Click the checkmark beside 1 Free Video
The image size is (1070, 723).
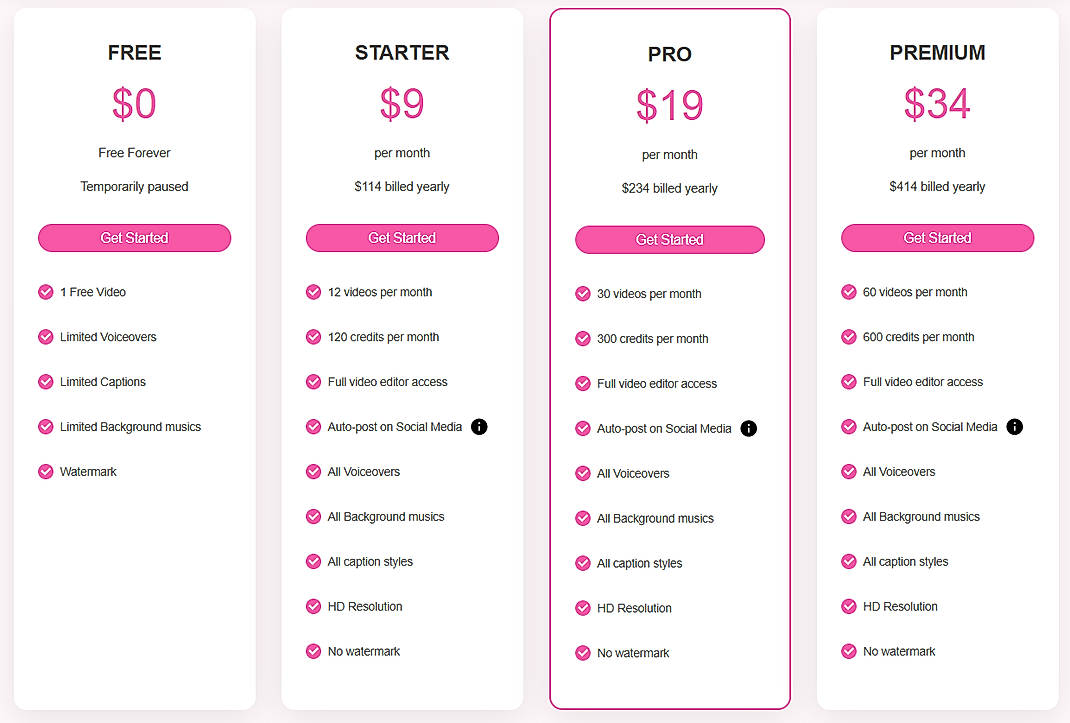tap(46, 291)
